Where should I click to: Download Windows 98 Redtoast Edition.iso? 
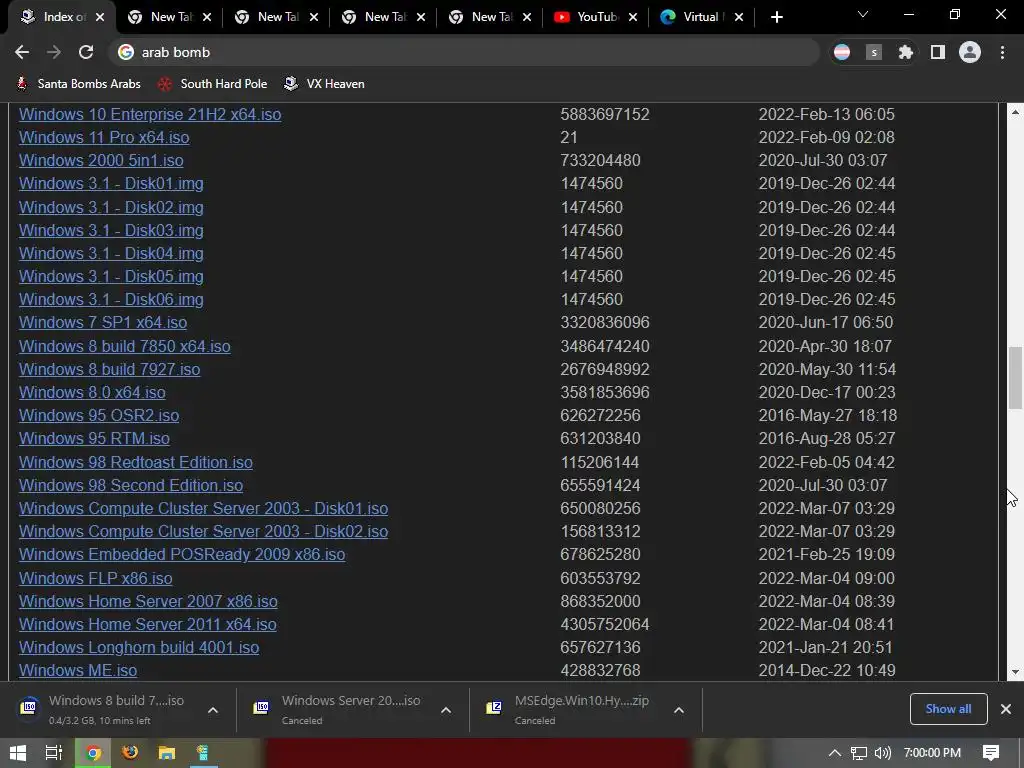click(136, 462)
